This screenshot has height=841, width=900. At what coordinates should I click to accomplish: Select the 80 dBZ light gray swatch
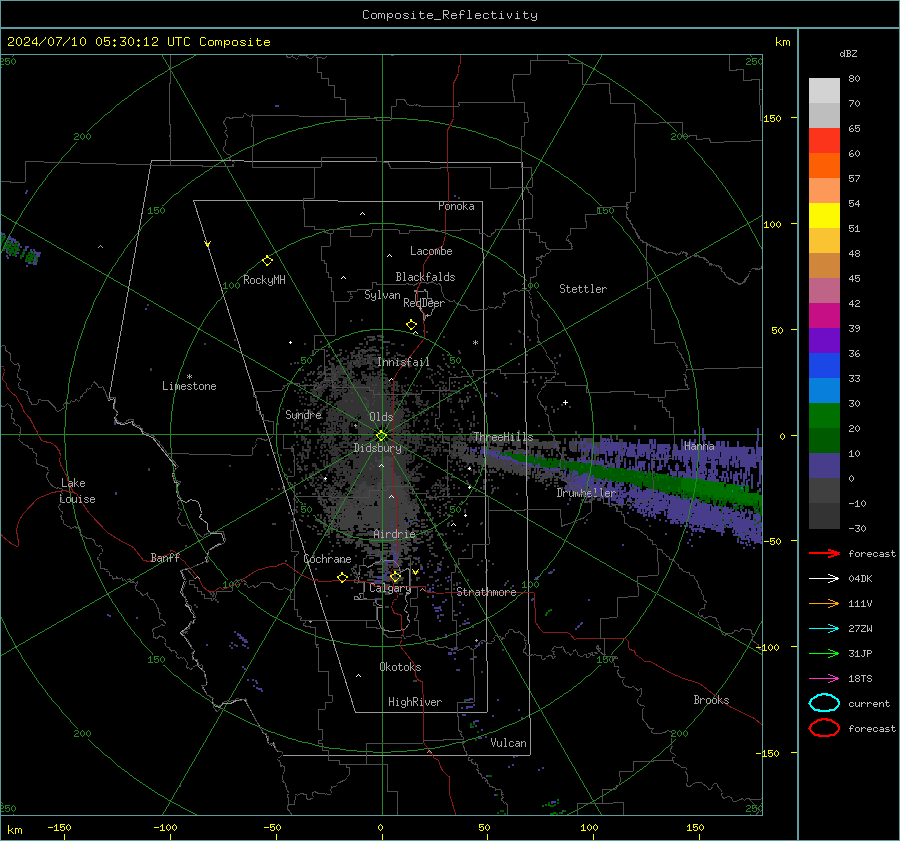[824, 91]
